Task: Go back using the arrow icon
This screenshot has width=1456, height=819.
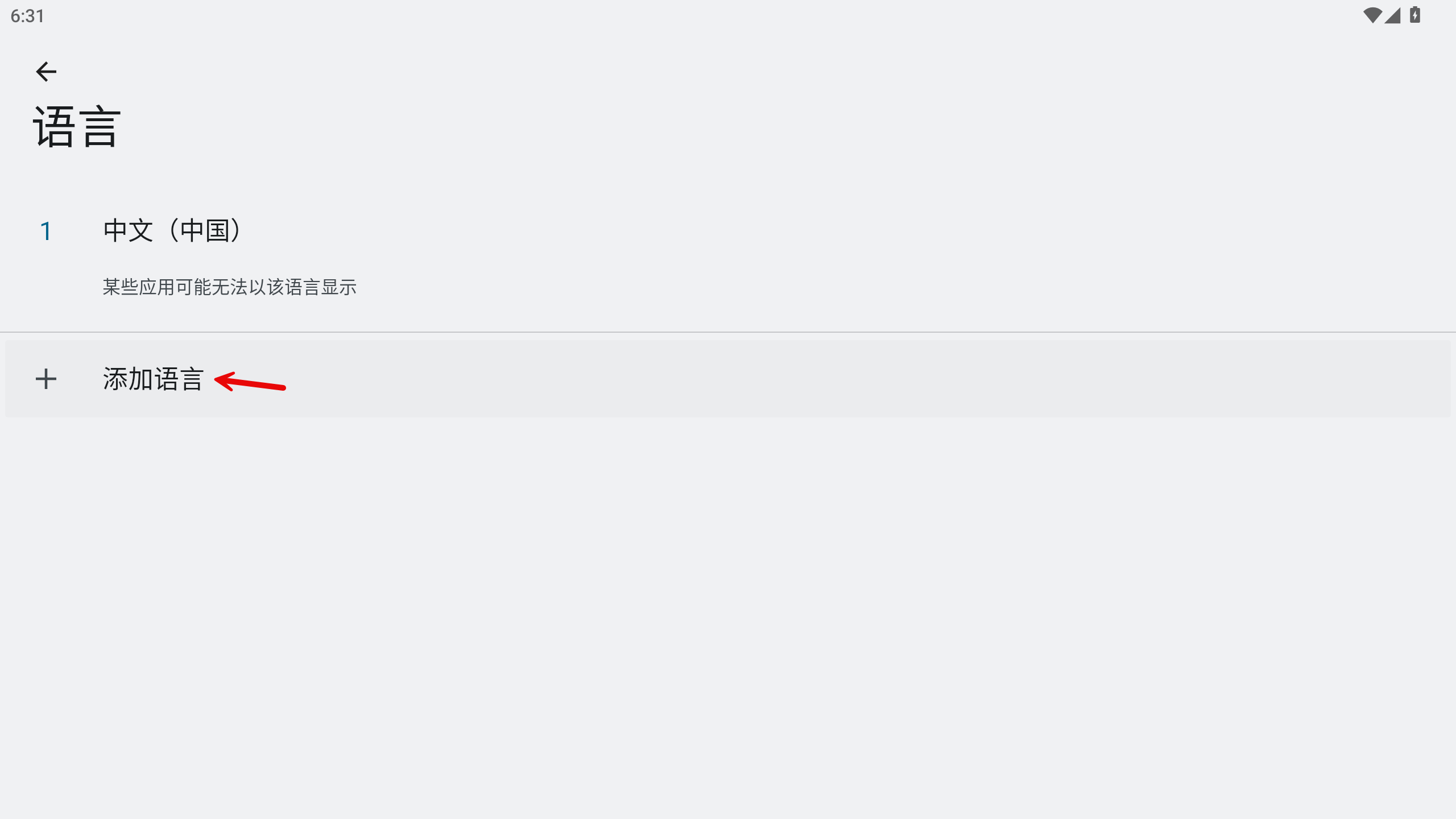Action: point(46,72)
